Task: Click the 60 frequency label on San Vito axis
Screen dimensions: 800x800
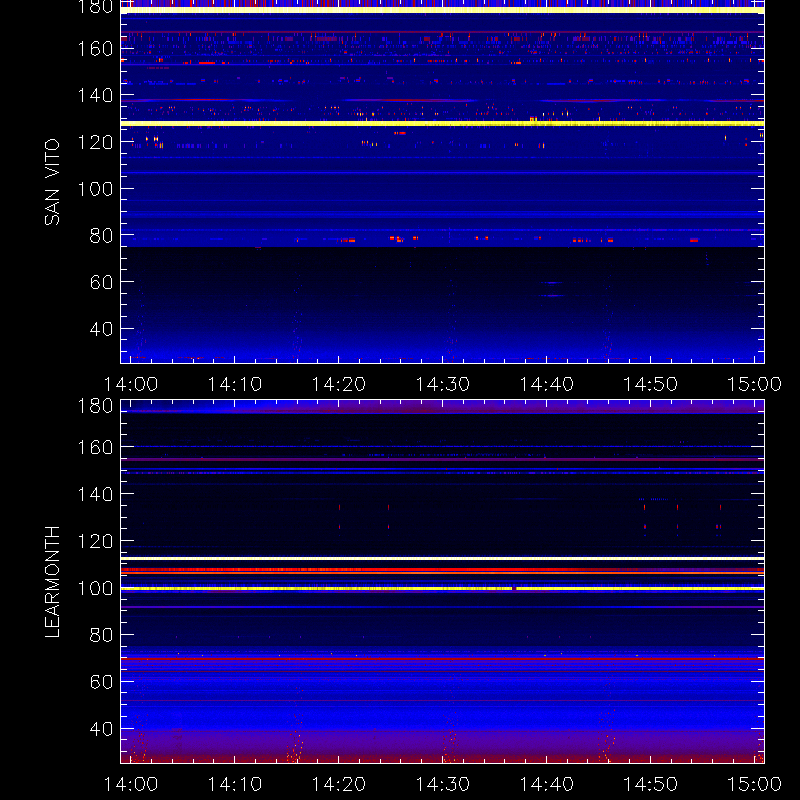Action: coord(101,282)
